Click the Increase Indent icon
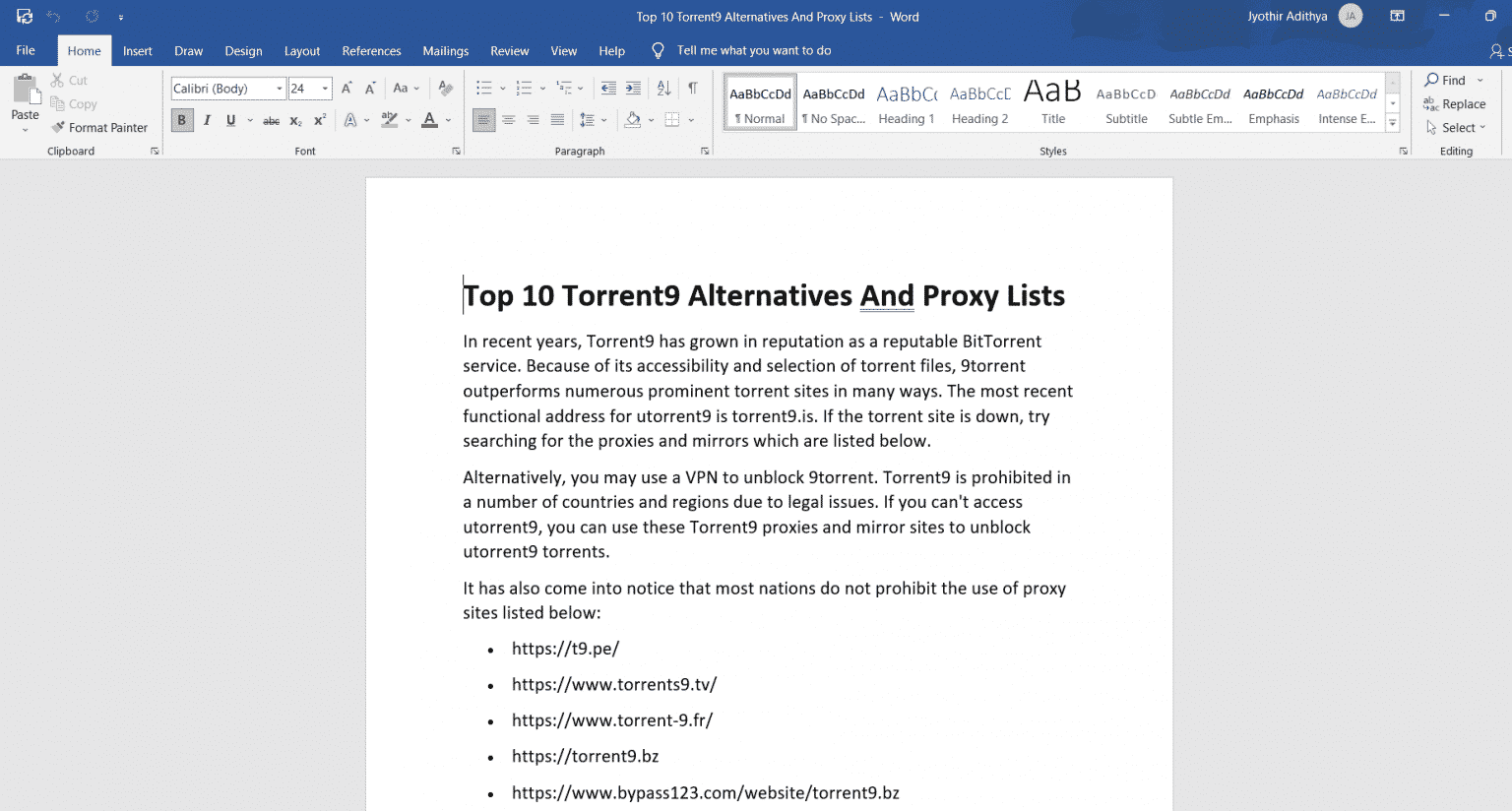This screenshot has width=1512, height=811. (x=633, y=88)
